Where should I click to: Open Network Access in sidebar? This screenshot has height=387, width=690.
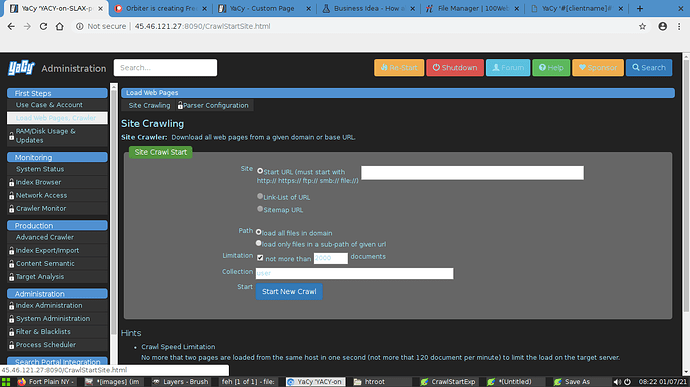57,195
